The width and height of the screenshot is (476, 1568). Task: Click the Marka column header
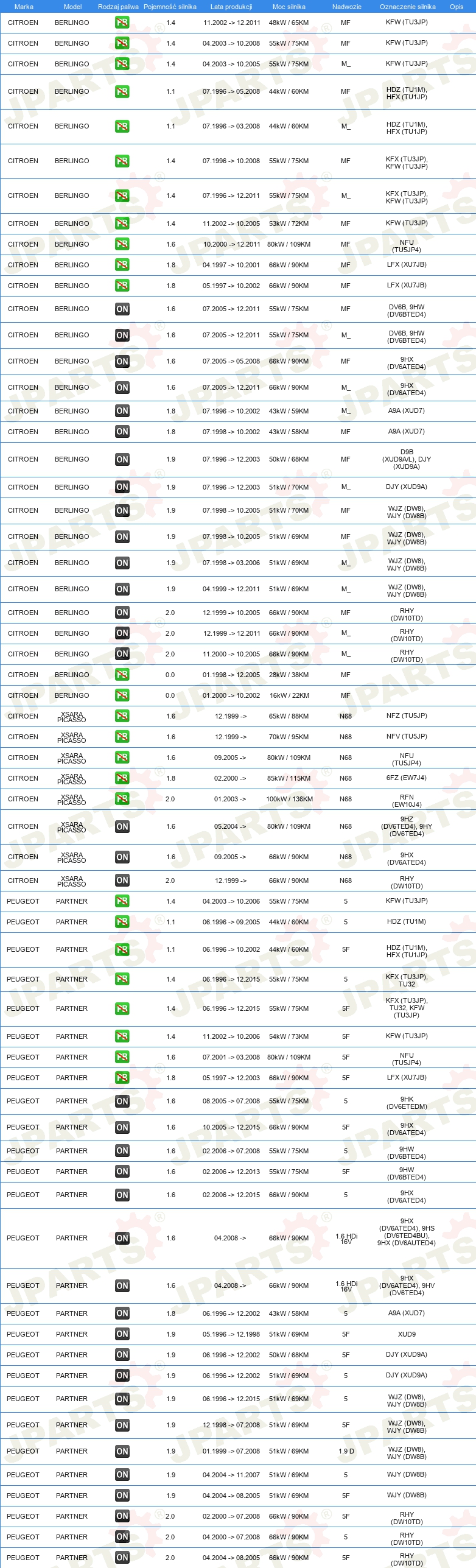(24, 7)
